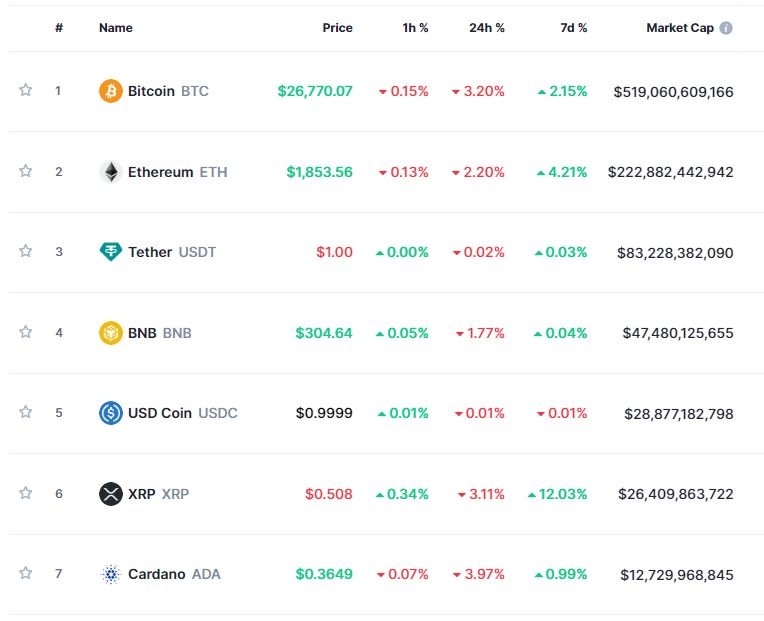Click the Market Cap info icon
This screenshot has width=764, height=621.
[x=726, y=28]
